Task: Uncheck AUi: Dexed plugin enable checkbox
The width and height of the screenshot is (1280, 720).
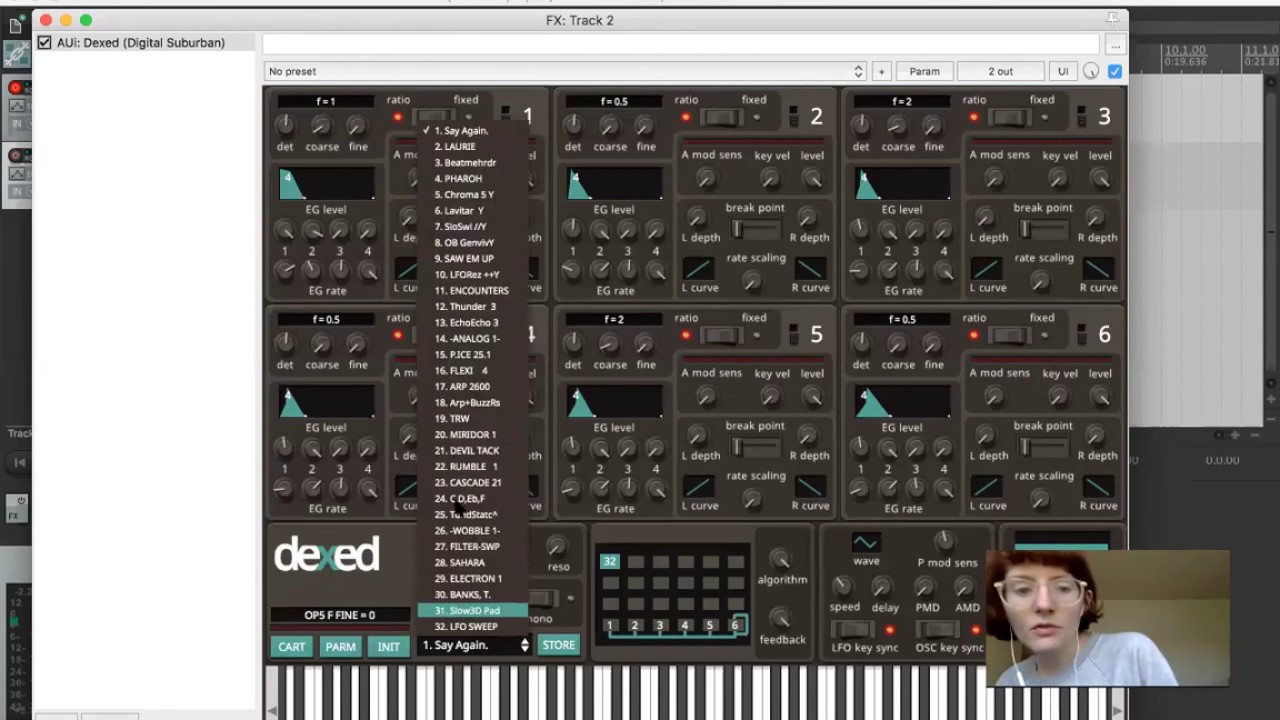Action: (44, 43)
